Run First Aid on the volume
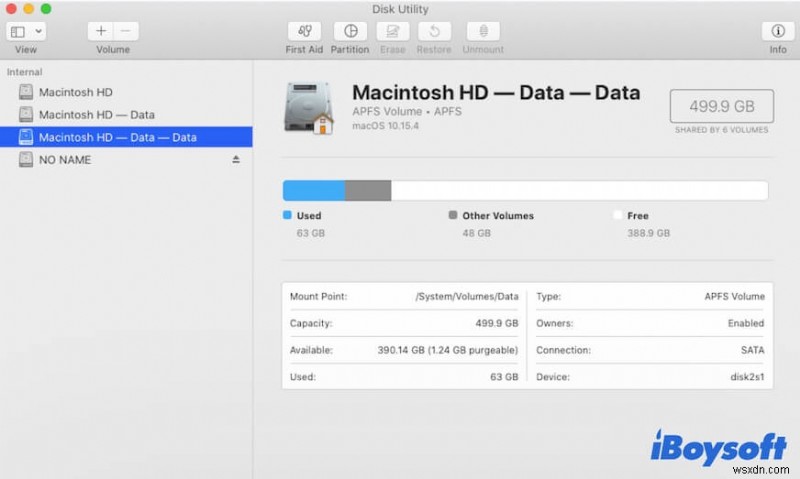This screenshot has height=479, width=800. [x=305, y=31]
